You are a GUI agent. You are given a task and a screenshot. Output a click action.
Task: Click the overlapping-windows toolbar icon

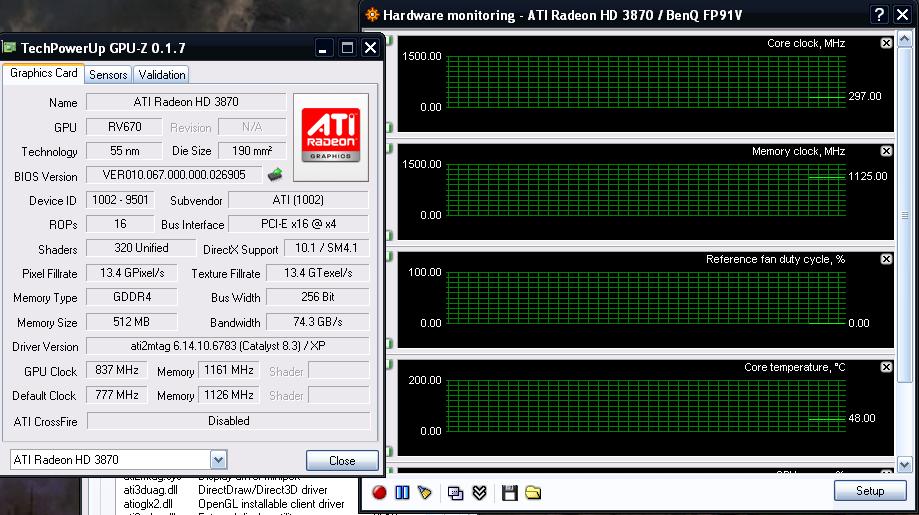455,493
